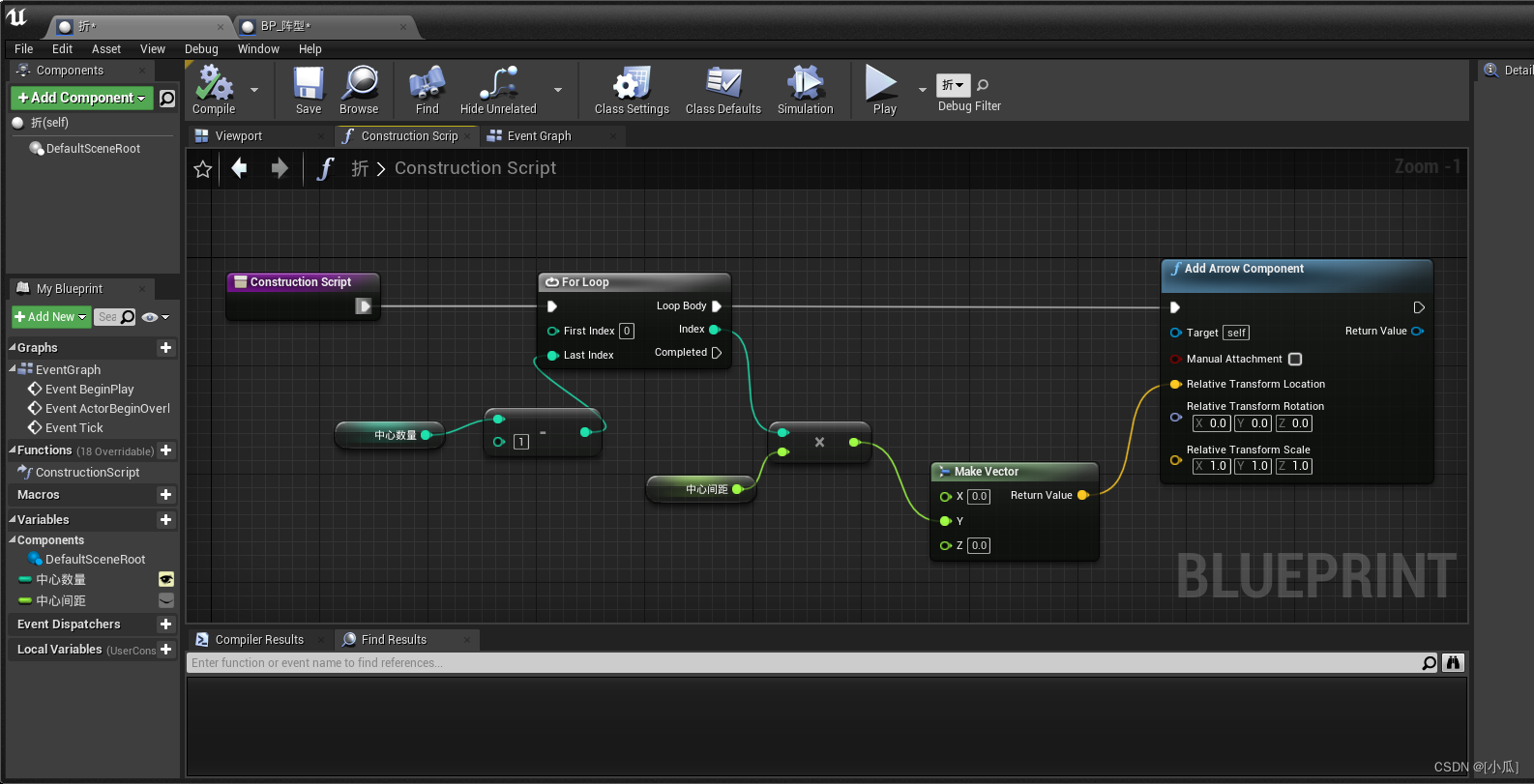Open ConstructionScript function entry
This screenshot has height=784, width=1534.
[88, 473]
